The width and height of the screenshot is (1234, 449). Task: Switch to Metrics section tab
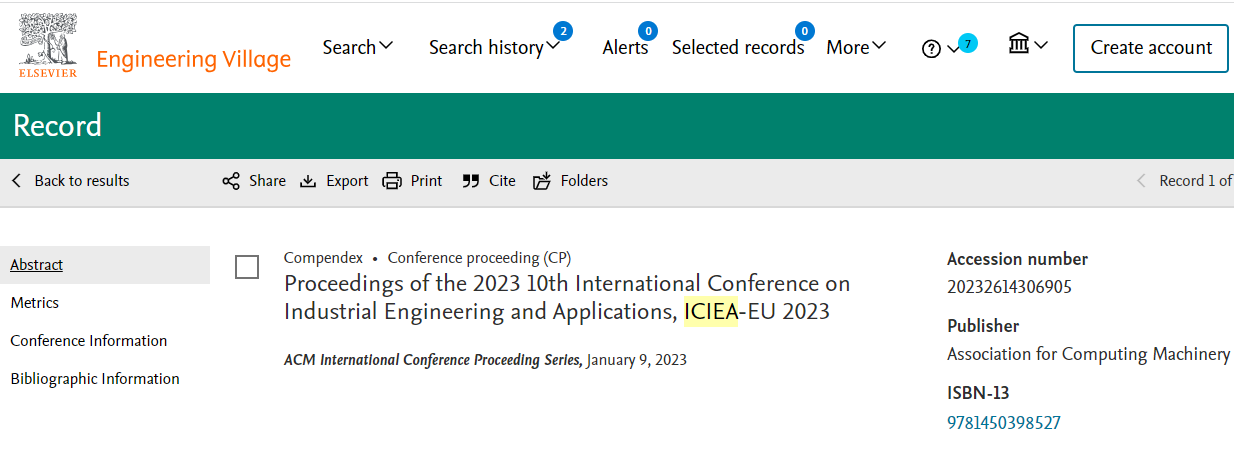(35, 303)
